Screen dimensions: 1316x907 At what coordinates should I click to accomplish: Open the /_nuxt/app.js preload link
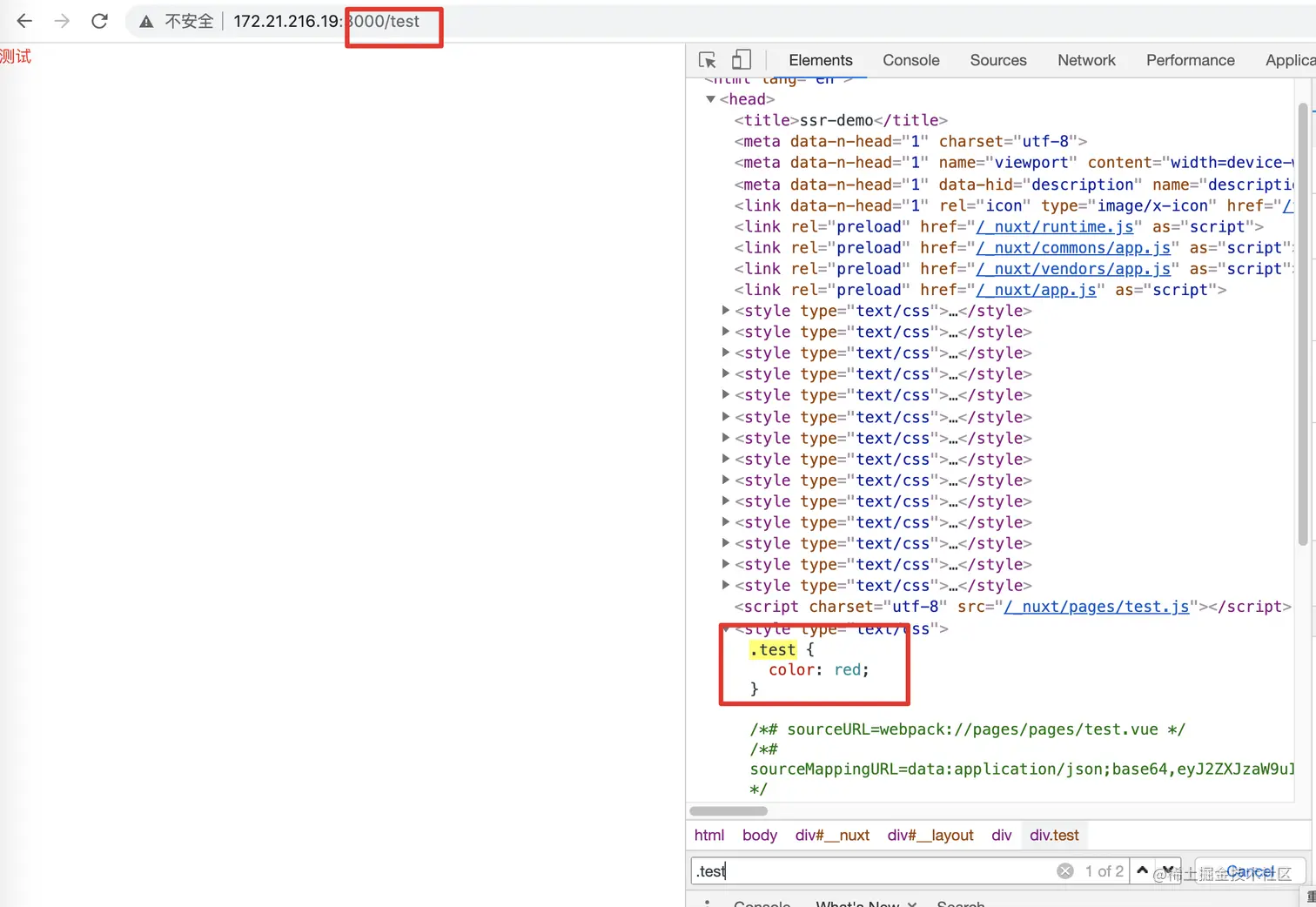tap(1037, 290)
